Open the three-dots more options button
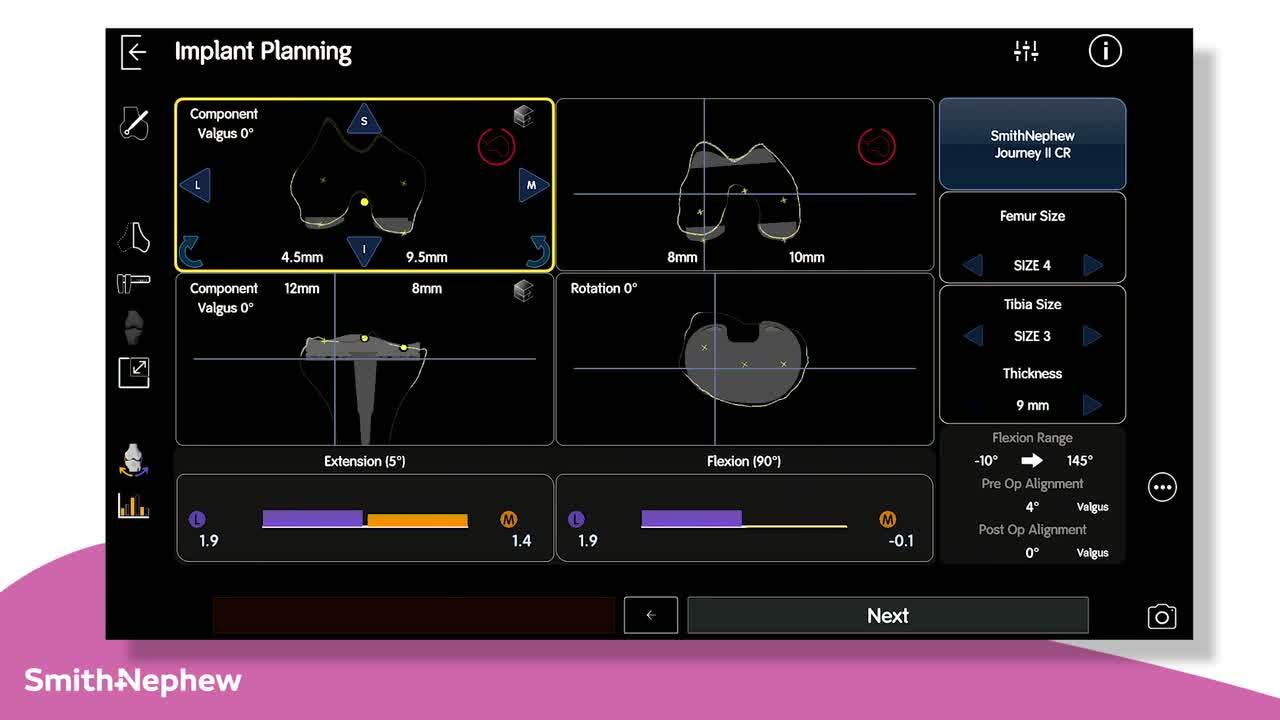This screenshot has width=1280, height=720. click(x=1162, y=488)
